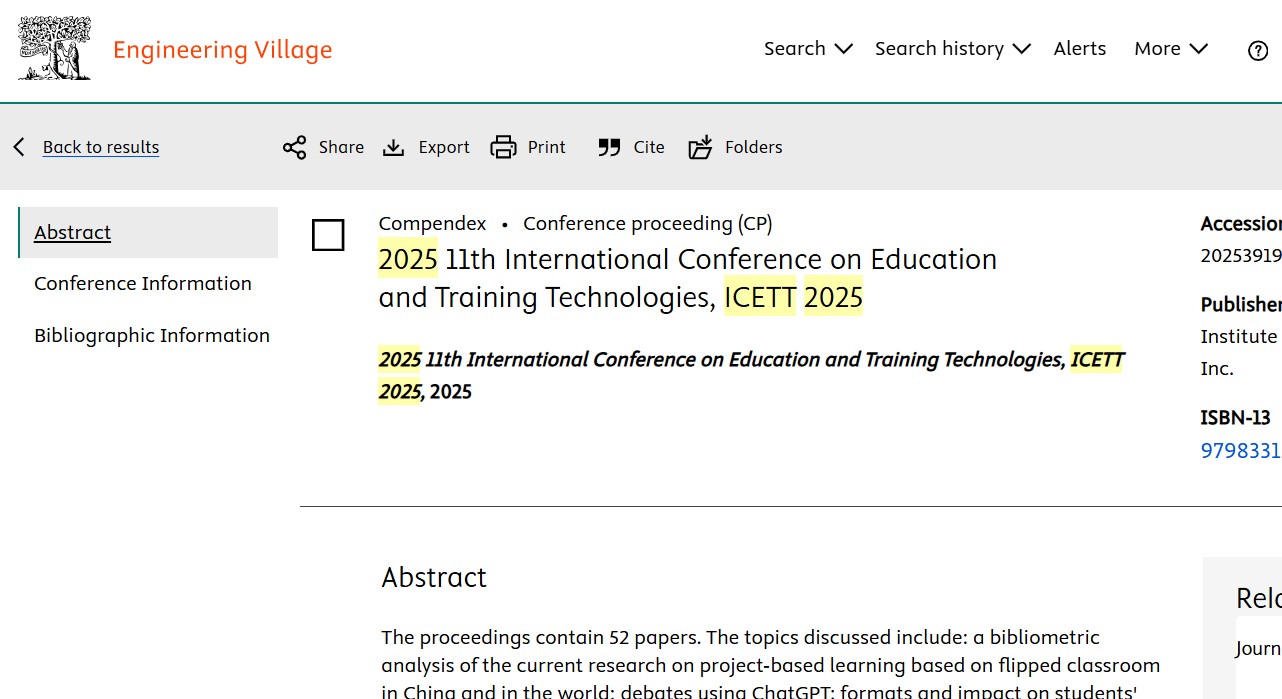Expand the Search history chevron
Screen dimensions: 1282x699
click(x=1020, y=49)
